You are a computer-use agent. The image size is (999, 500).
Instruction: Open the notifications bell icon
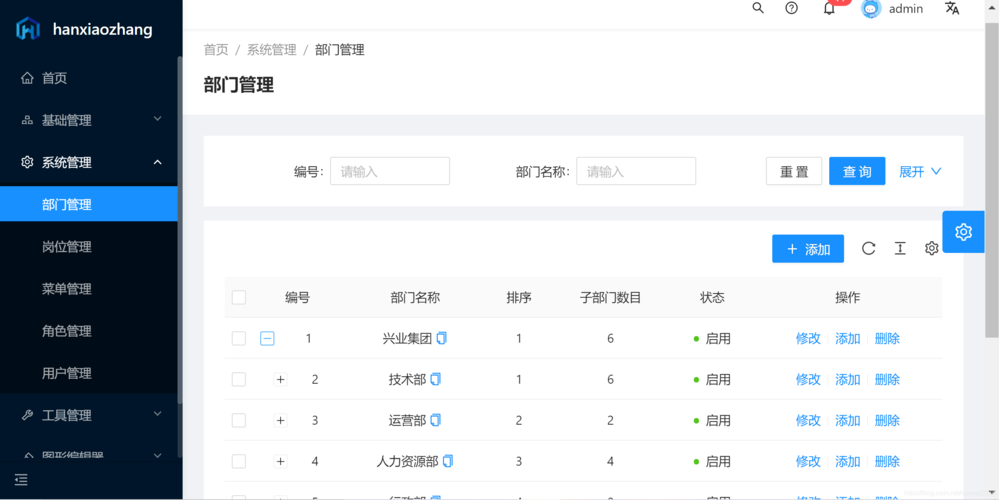coord(829,8)
